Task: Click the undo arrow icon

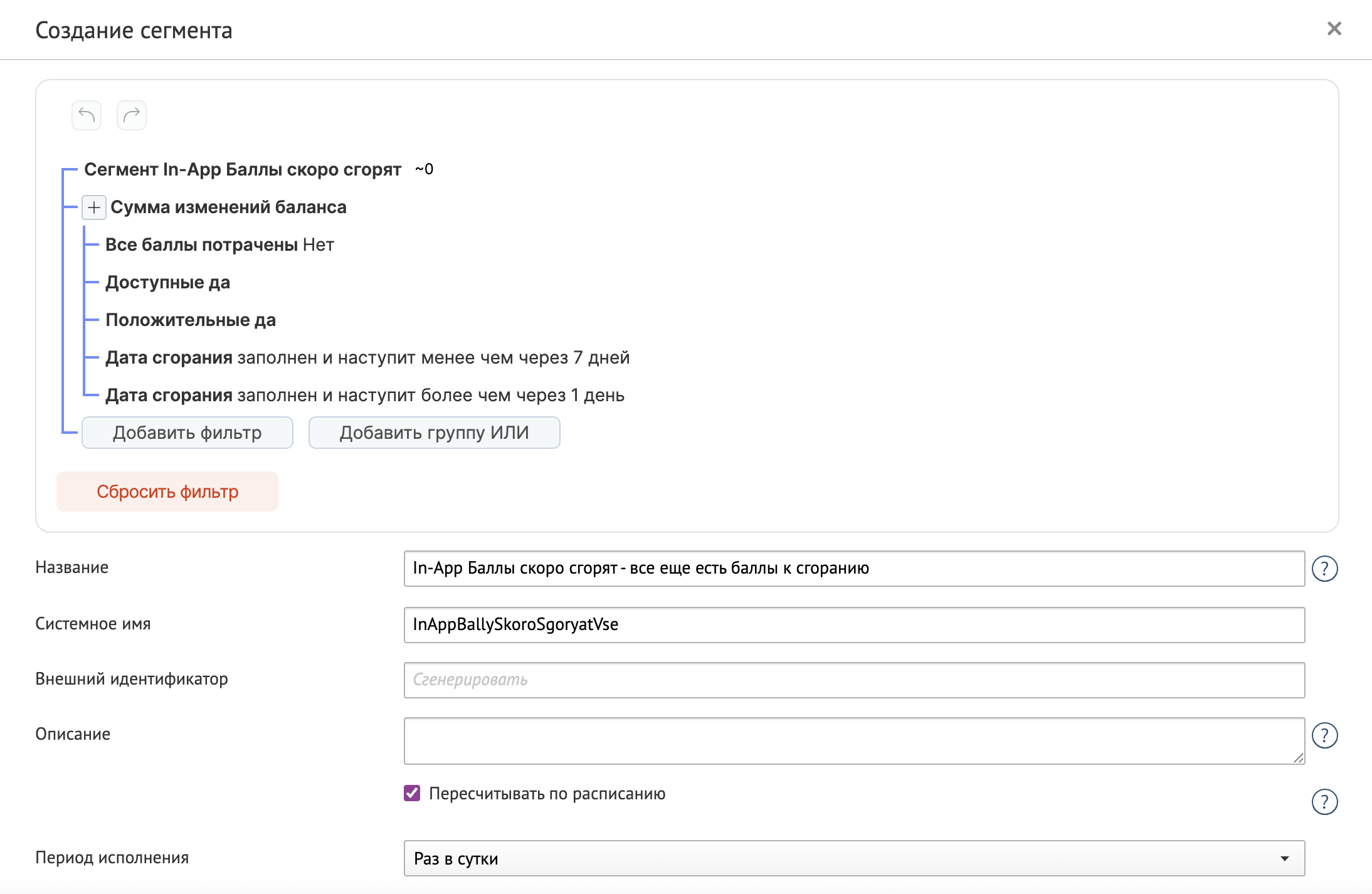Action: click(x=87, y=115)
